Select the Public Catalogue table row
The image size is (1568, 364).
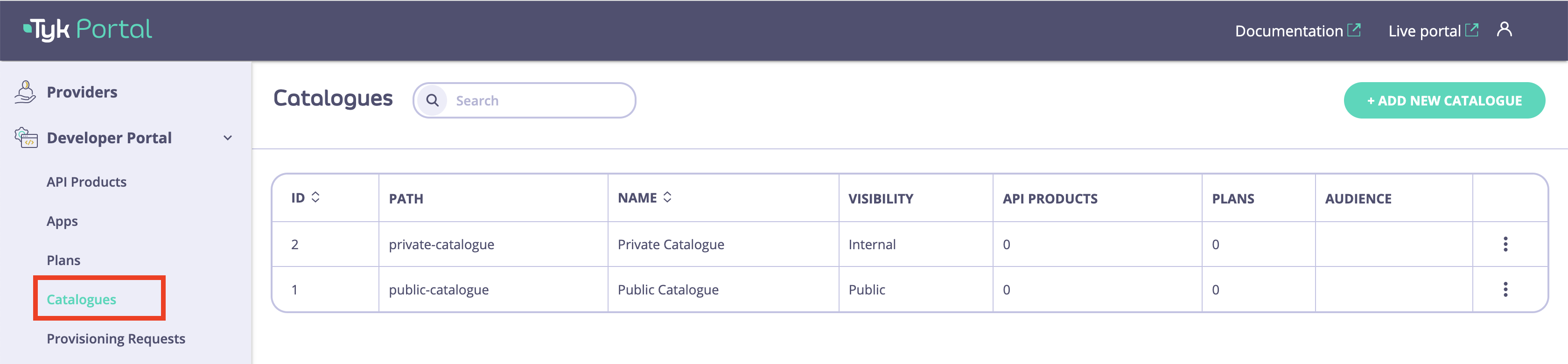pyautogui.click(x=668, y=290)
